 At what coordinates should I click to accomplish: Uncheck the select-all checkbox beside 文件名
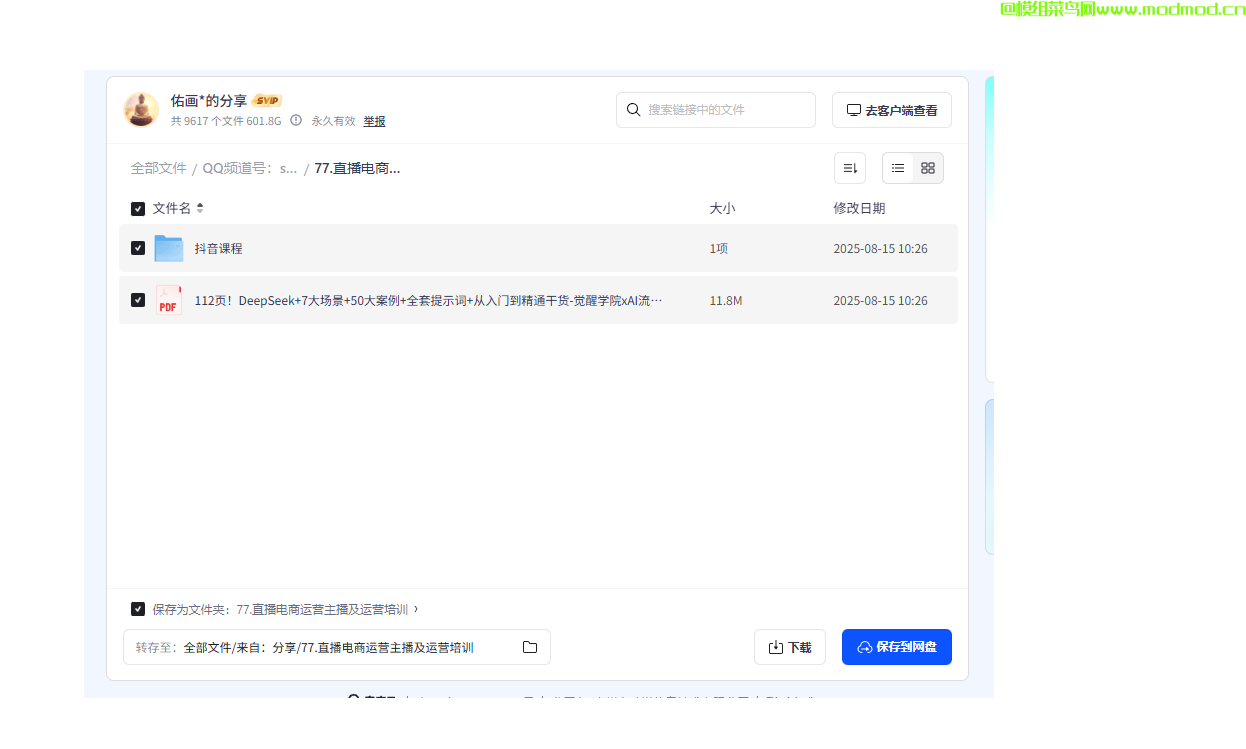click(x=138, y=208)
